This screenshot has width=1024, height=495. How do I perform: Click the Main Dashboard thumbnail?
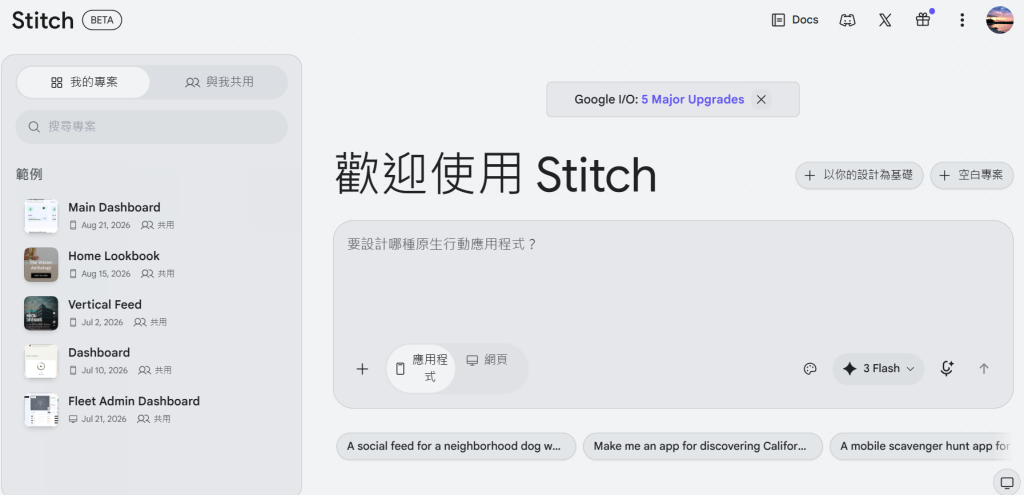pyautogui.click(x=41, y=216)
